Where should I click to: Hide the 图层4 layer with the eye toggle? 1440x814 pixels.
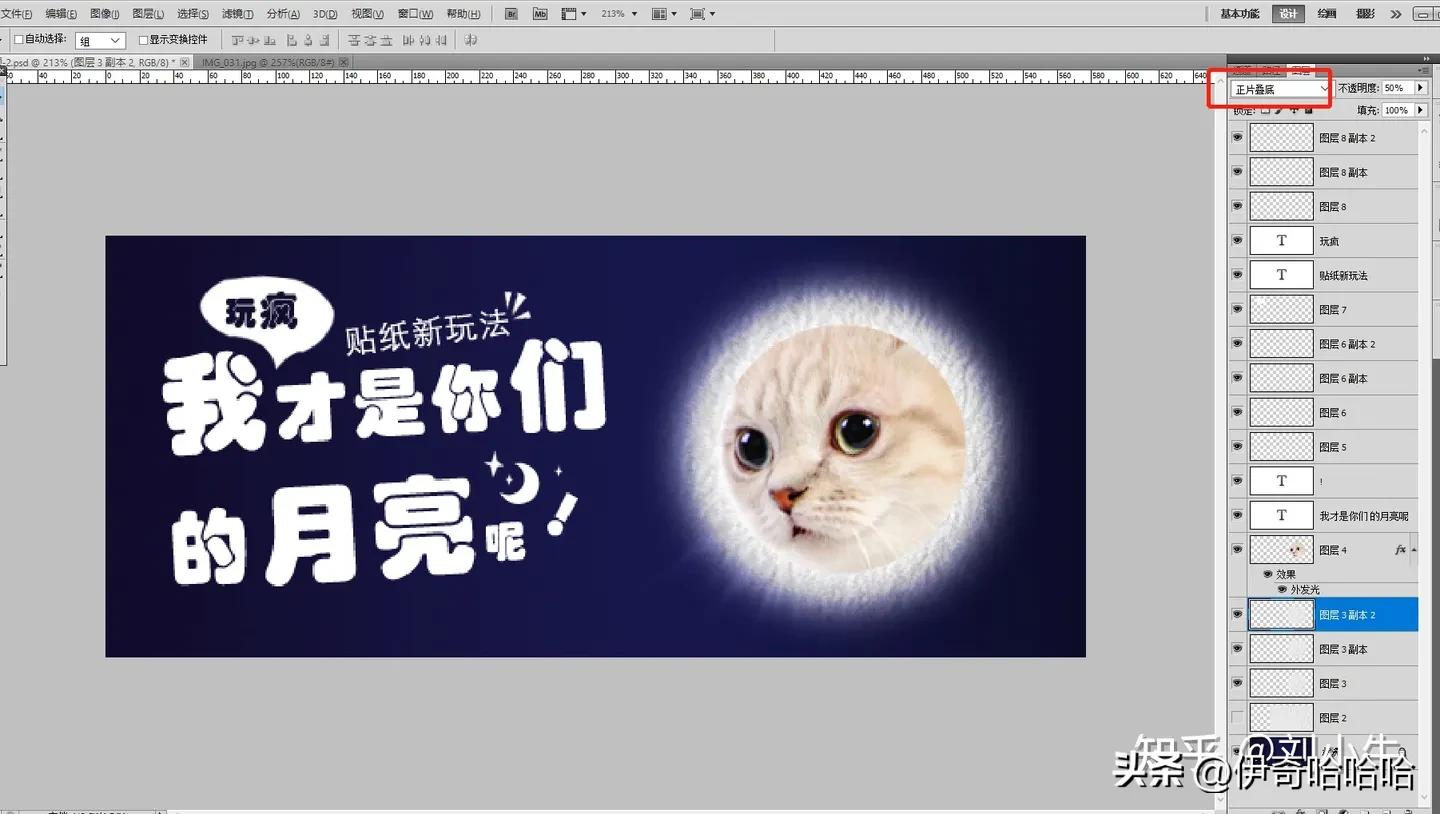coord(1237,549)
